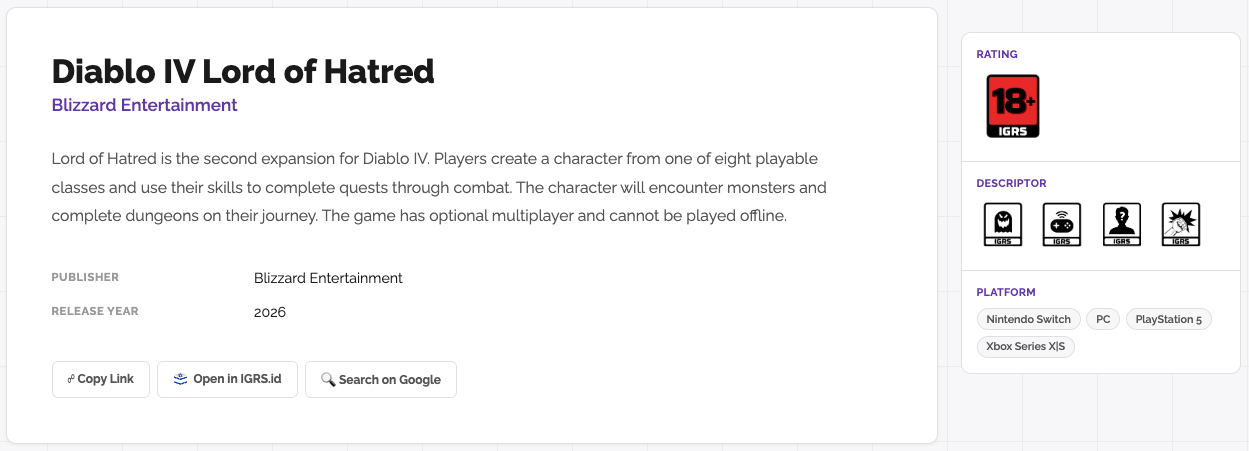Click the Diablo IV Lord of Hatred title
The image size is (1249, 451).
click(x=243, y=71)
